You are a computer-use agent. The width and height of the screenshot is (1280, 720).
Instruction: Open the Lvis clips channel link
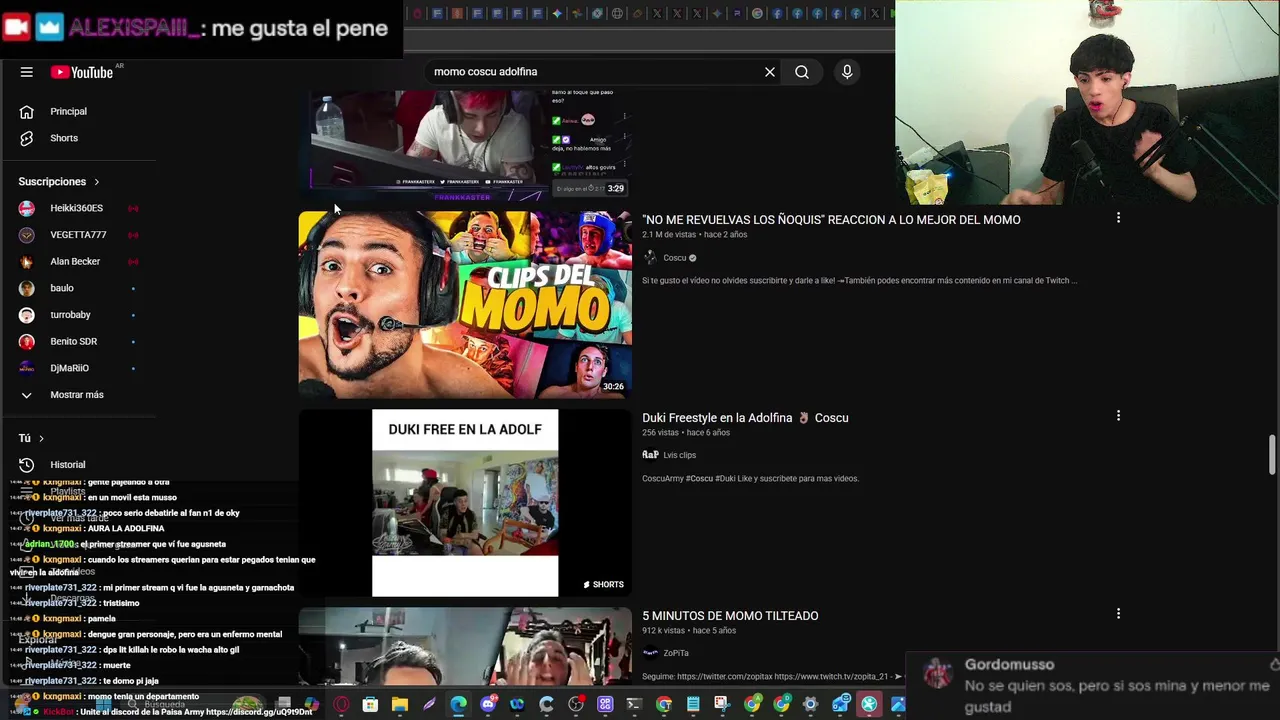click(679, 455)
